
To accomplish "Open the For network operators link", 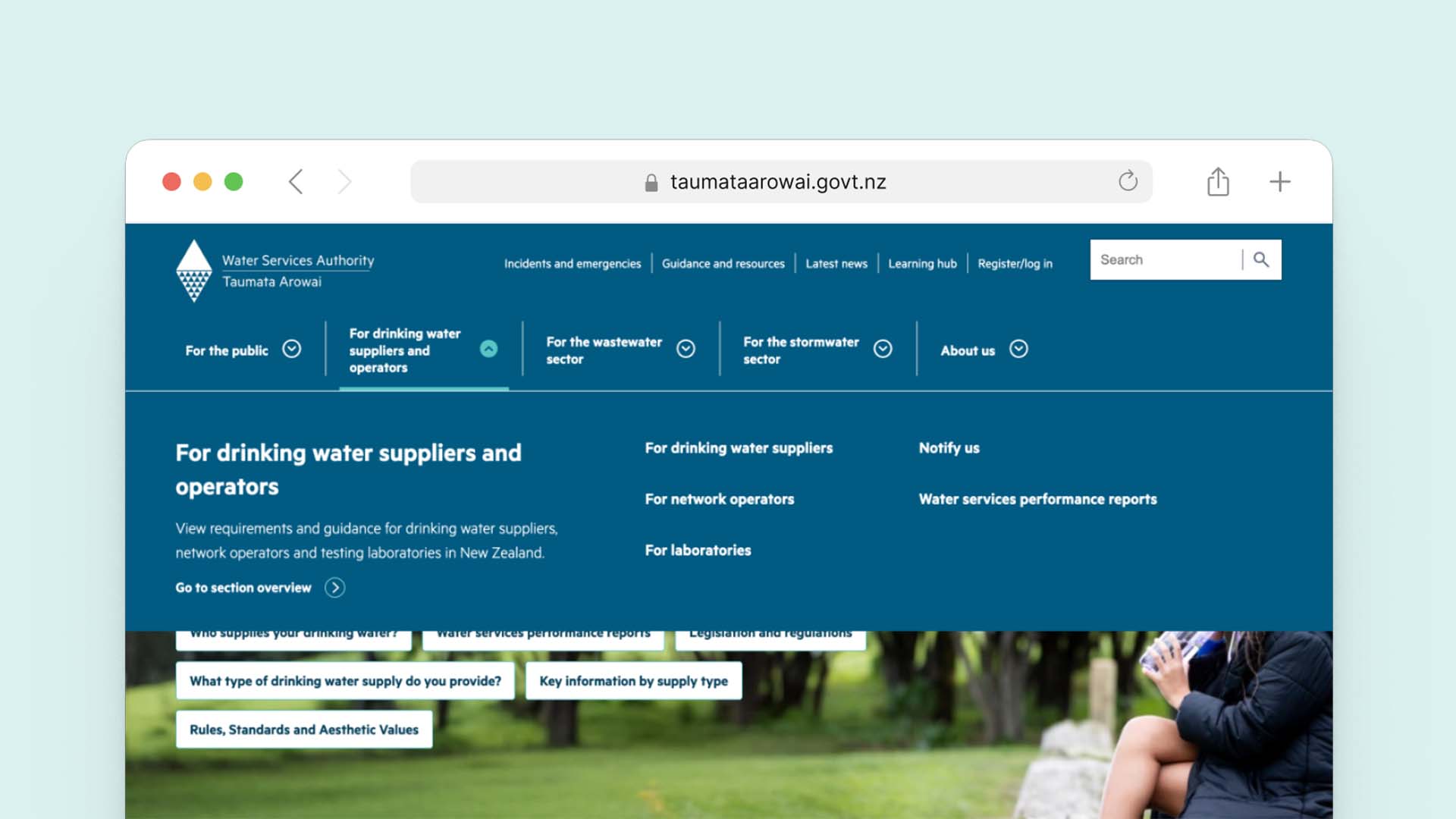I will [x=720, y=499].
